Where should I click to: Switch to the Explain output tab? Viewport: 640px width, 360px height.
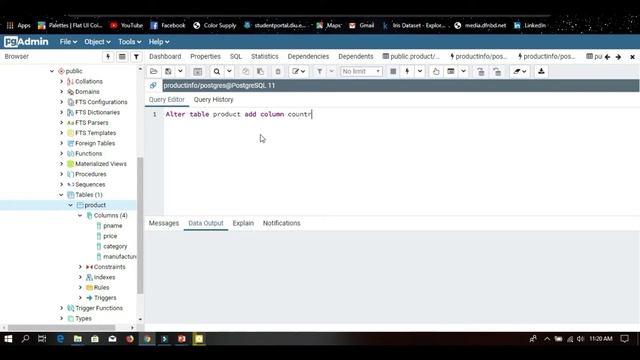243,223
